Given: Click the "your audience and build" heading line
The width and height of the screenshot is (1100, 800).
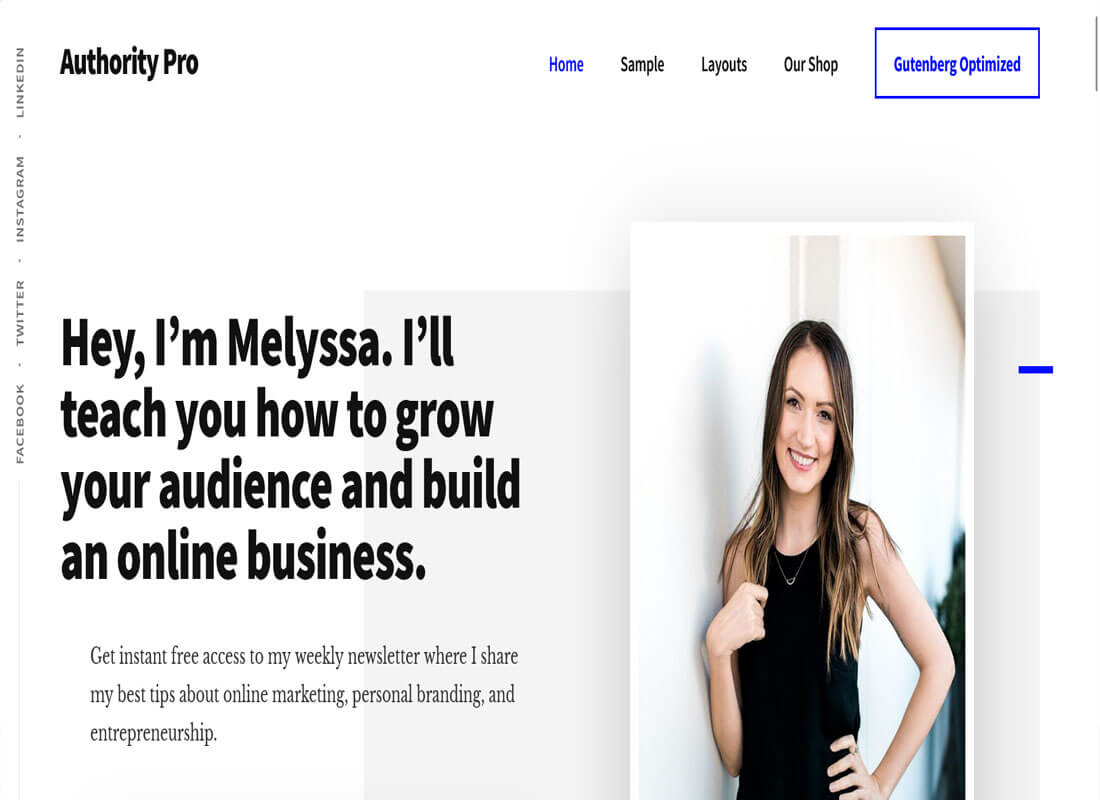Looking at the screenshot, I should tap(290, 486).
